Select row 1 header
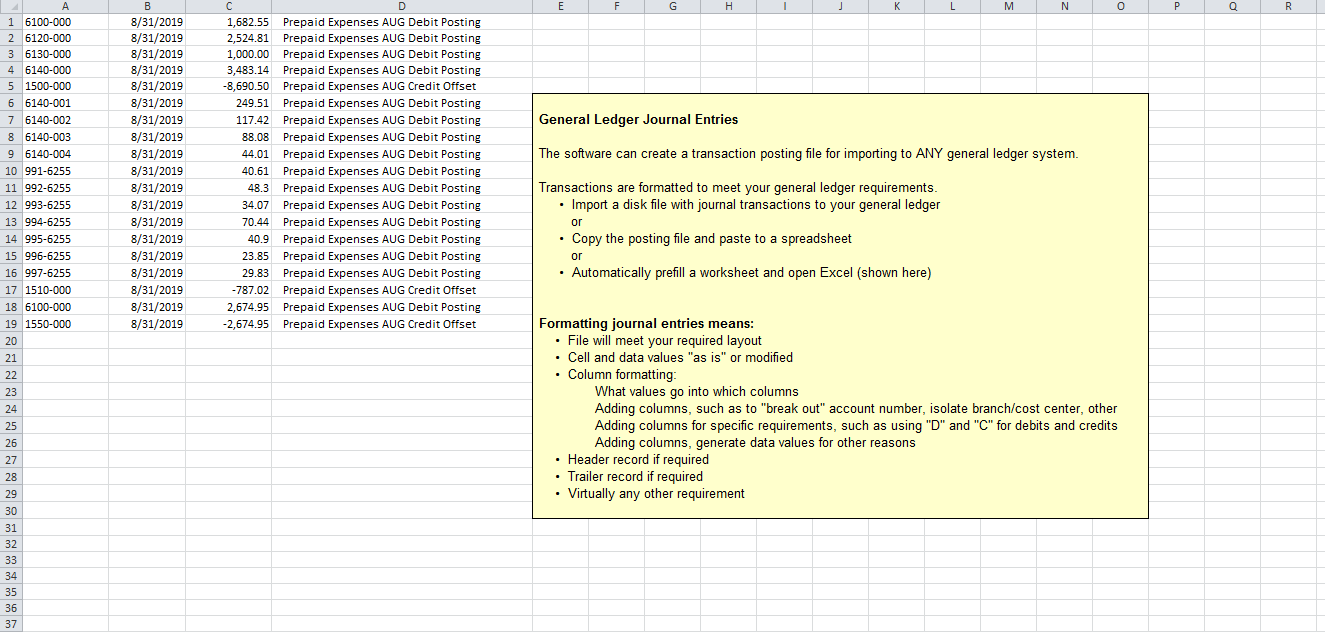This screenshot has width=1325, height=632. coord(10,21)
